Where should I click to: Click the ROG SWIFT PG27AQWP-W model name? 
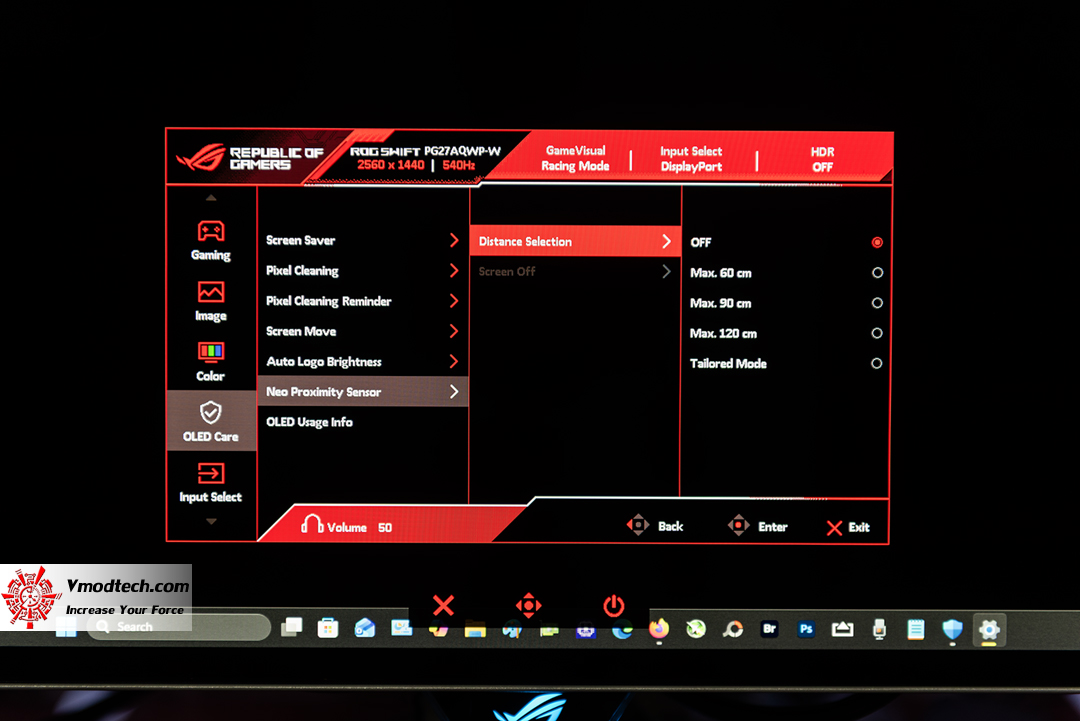425,151
